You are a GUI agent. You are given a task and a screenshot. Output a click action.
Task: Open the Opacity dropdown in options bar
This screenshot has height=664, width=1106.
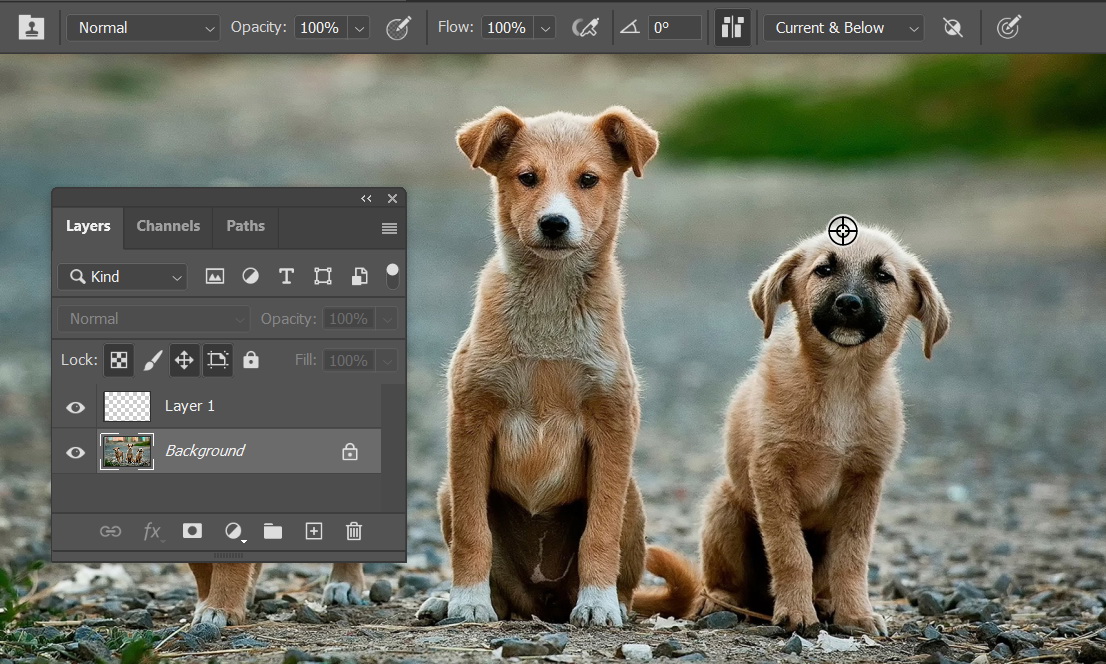click(x=360, y=28)
